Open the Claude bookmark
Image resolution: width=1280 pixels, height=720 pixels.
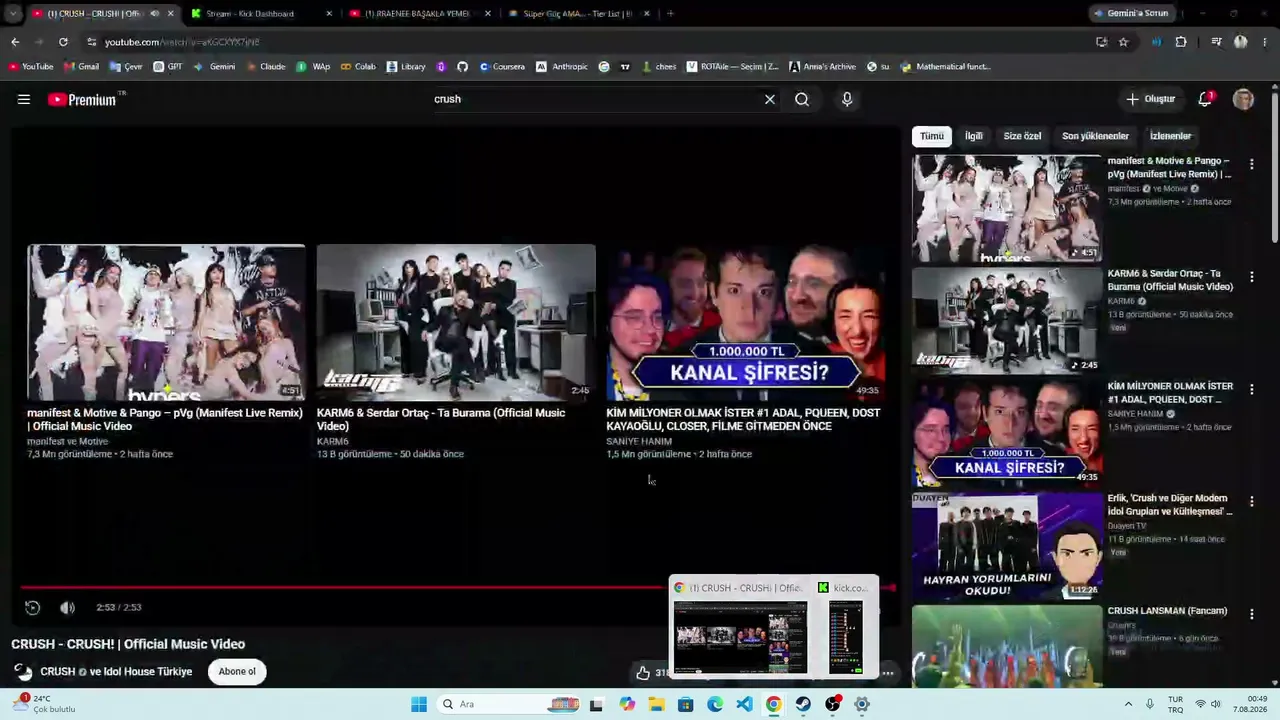(x=265, y=67)
